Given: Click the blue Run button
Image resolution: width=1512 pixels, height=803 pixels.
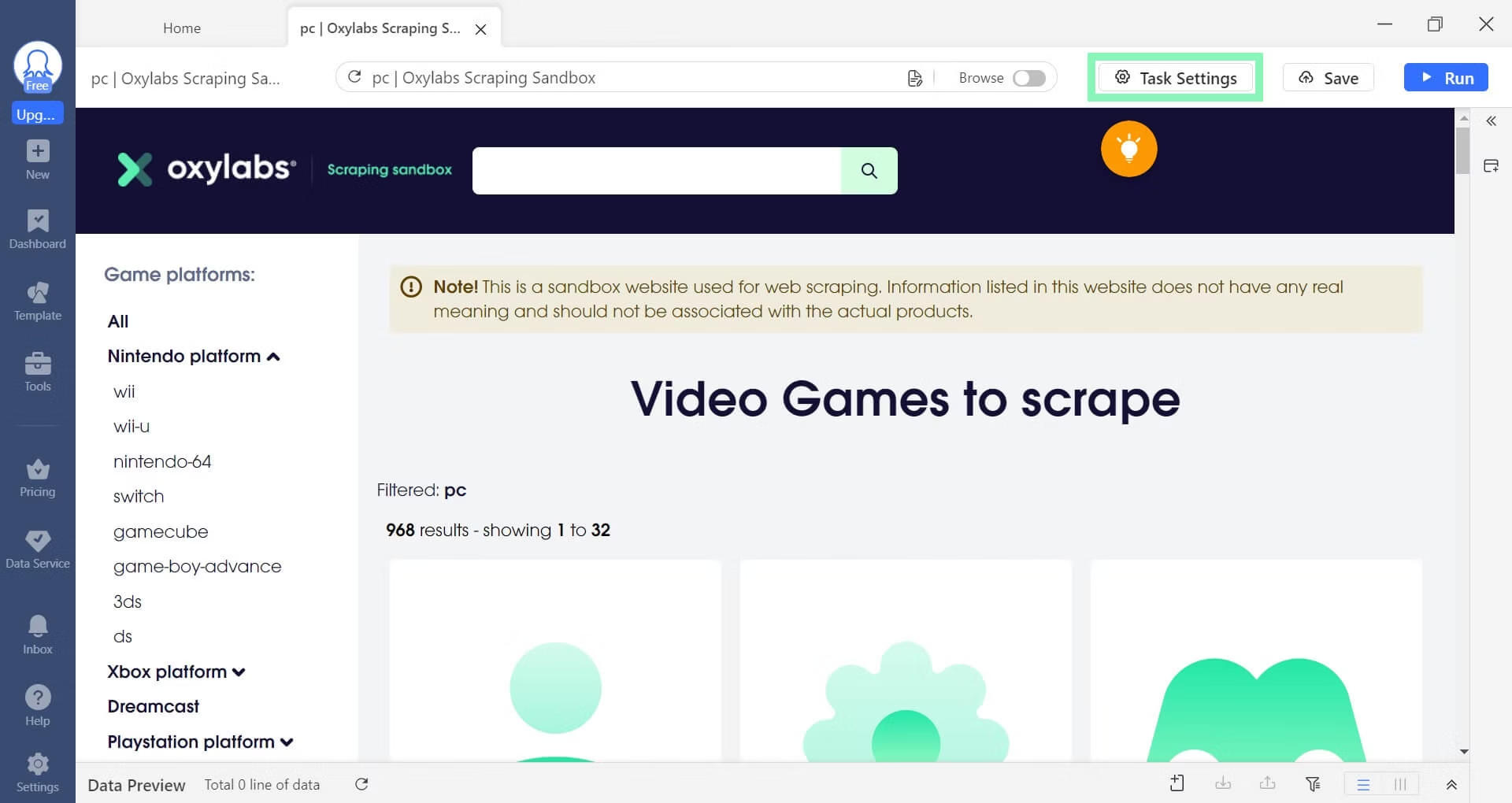Looking at the screenshot, I should click(x=1445, y=78).
